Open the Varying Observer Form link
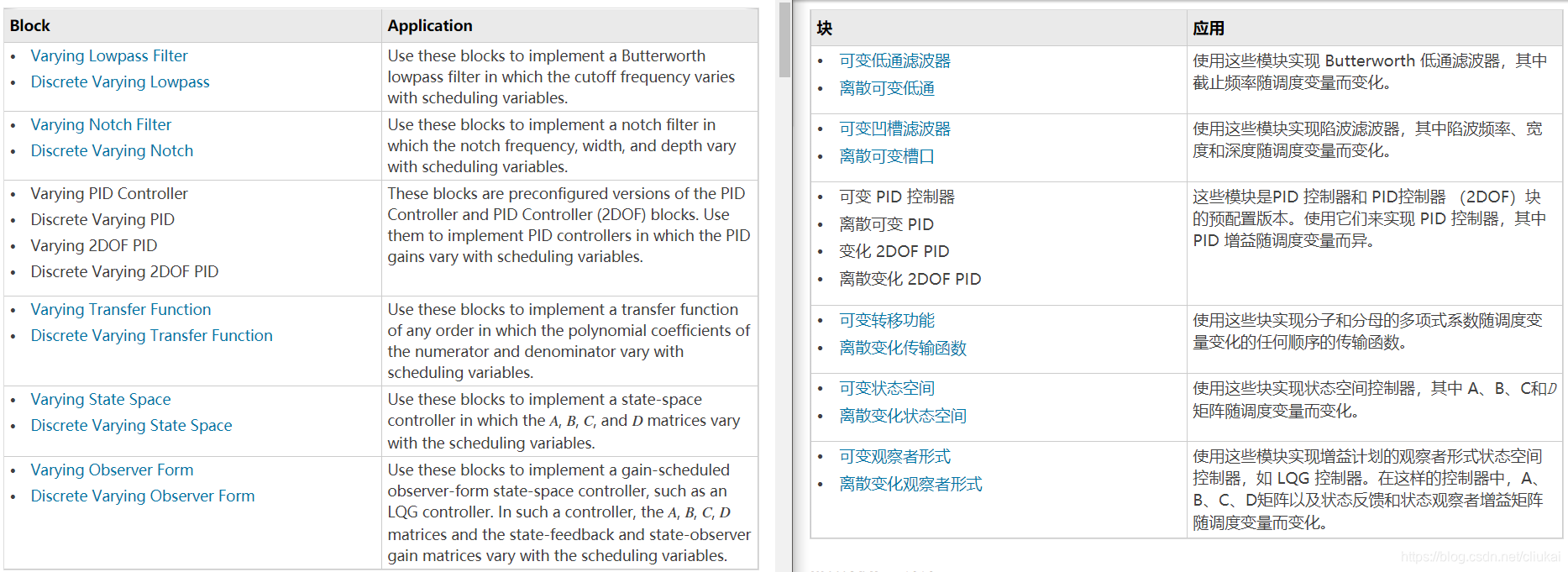This screenshot has width=1568, height=572. tap(112, 470)
